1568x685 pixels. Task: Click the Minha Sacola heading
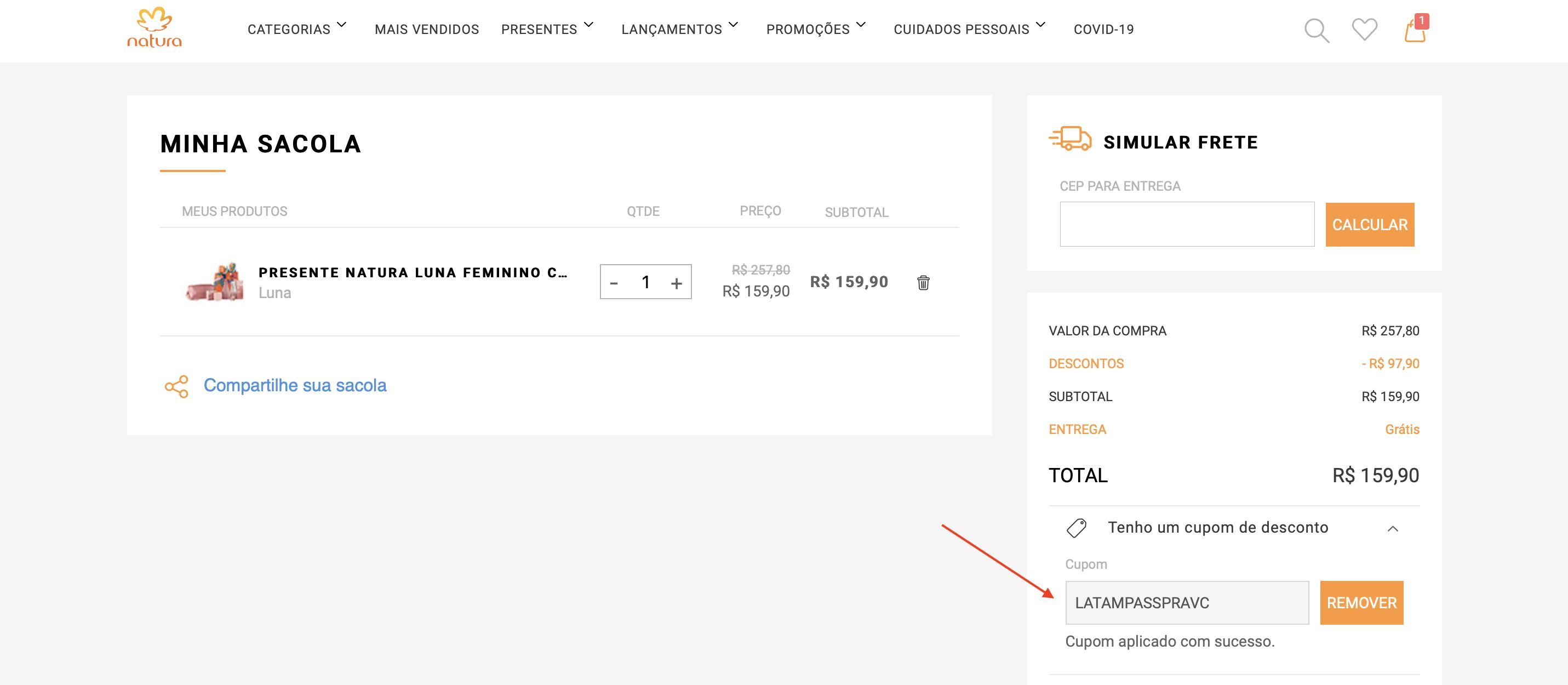[261, 144]
